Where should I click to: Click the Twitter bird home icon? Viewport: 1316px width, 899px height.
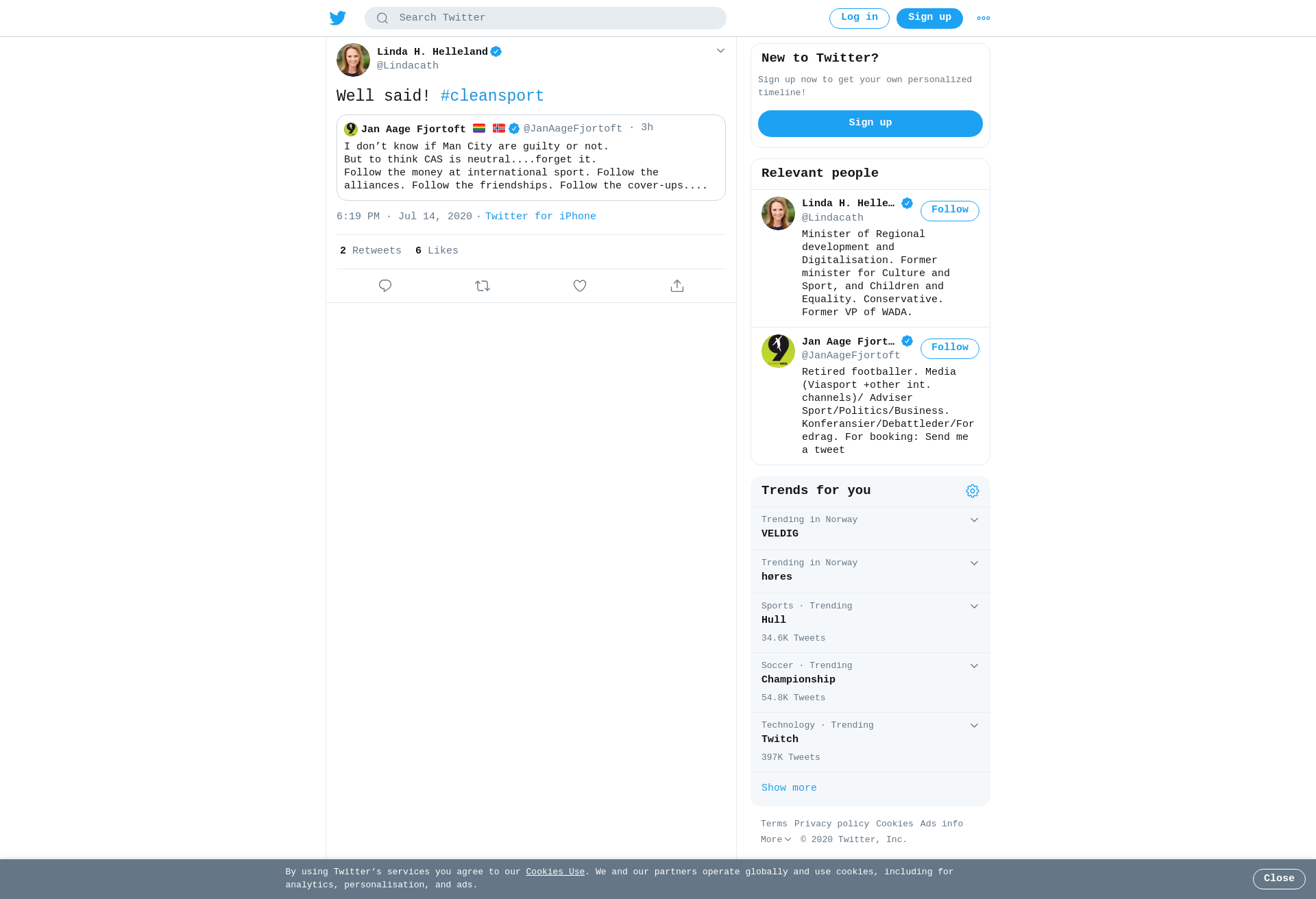(x=338, y=18)
